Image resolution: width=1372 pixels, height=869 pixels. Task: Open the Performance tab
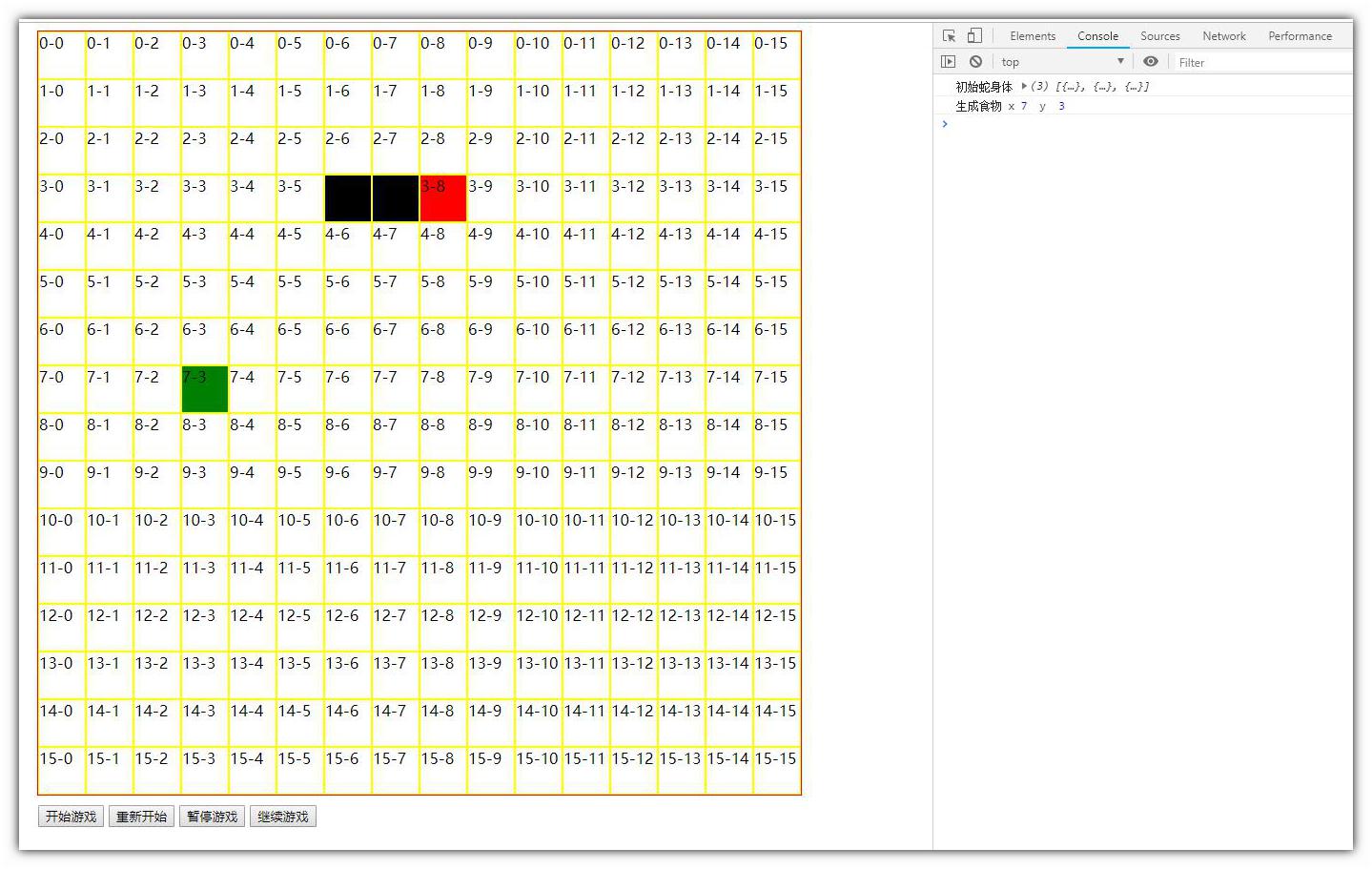[1299, 36]
